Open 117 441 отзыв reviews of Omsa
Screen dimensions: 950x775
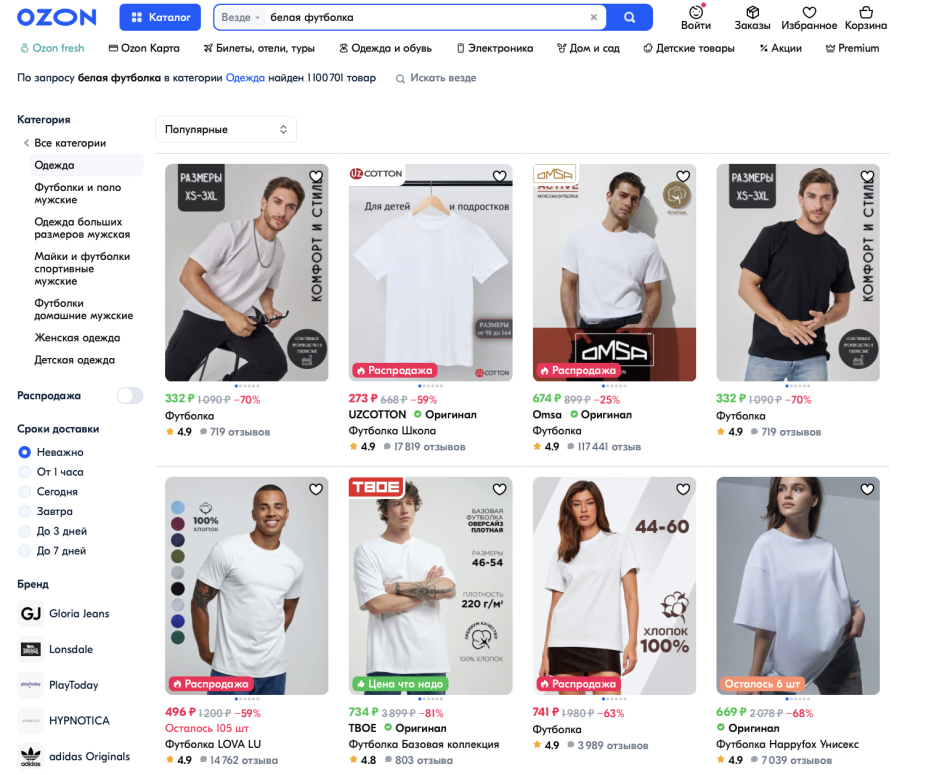tap(603, 447)
